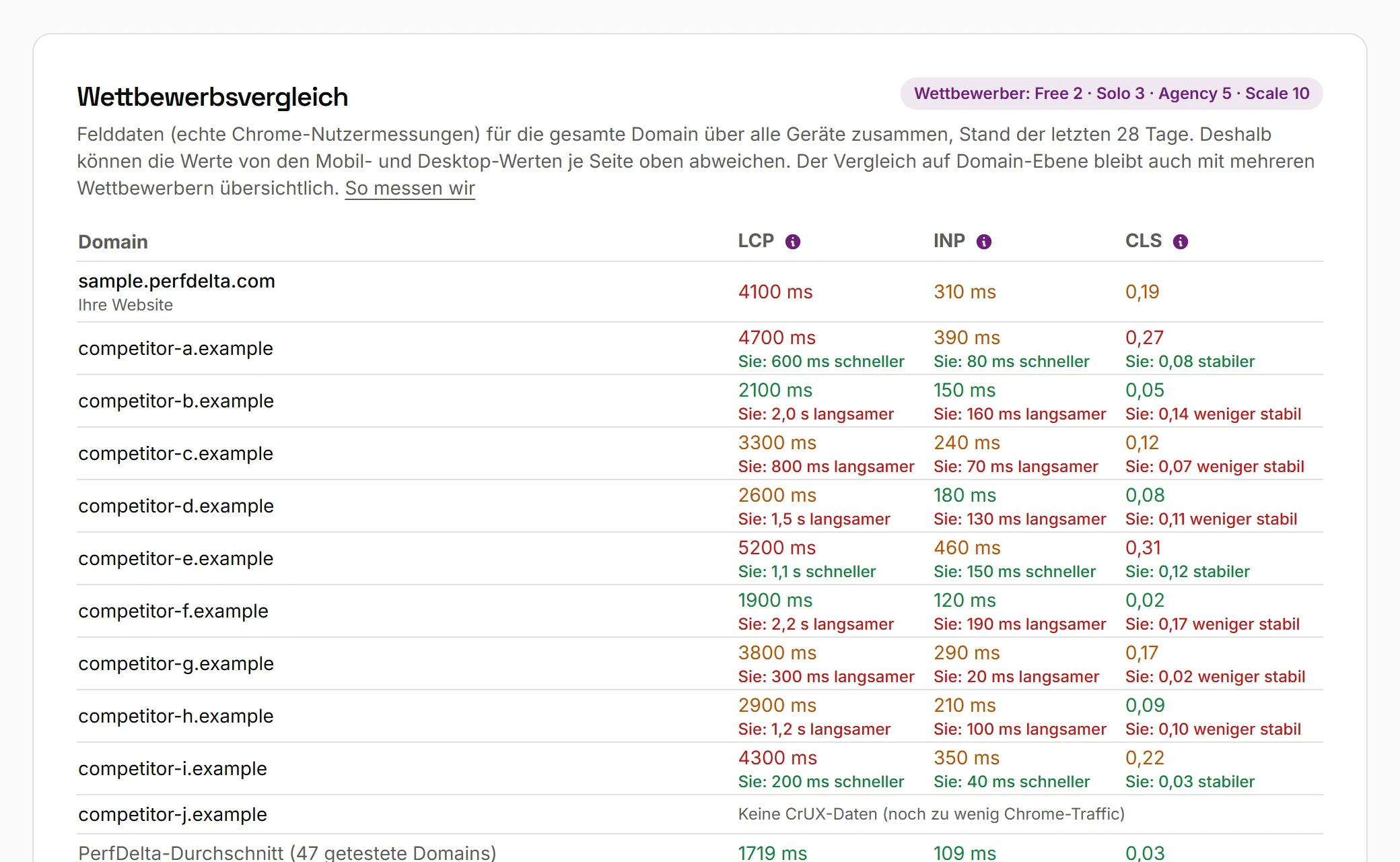Click the 4100 ms LCP value
The image size is (1400, 862).
775,292
